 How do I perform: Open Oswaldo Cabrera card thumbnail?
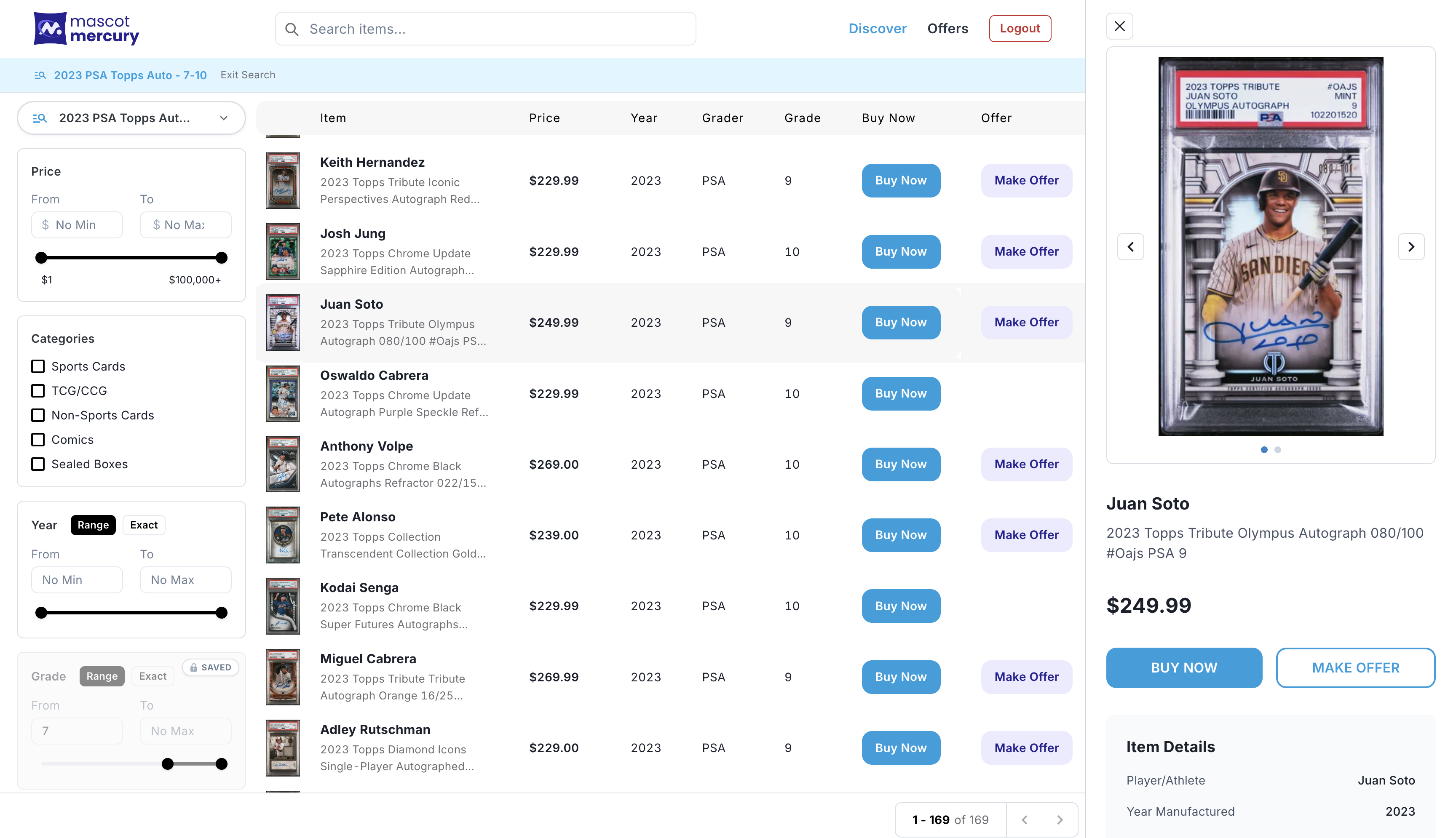[x=283, y=394]
